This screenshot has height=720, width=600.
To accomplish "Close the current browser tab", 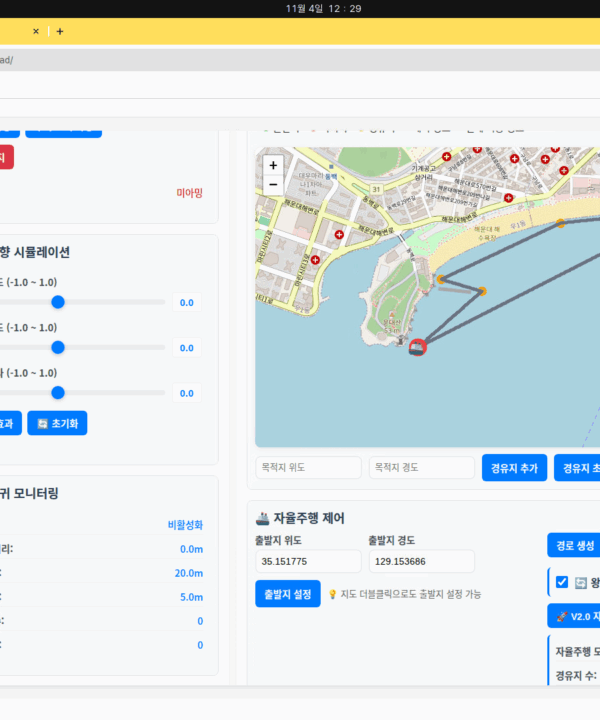I will (x=36, y=31).
